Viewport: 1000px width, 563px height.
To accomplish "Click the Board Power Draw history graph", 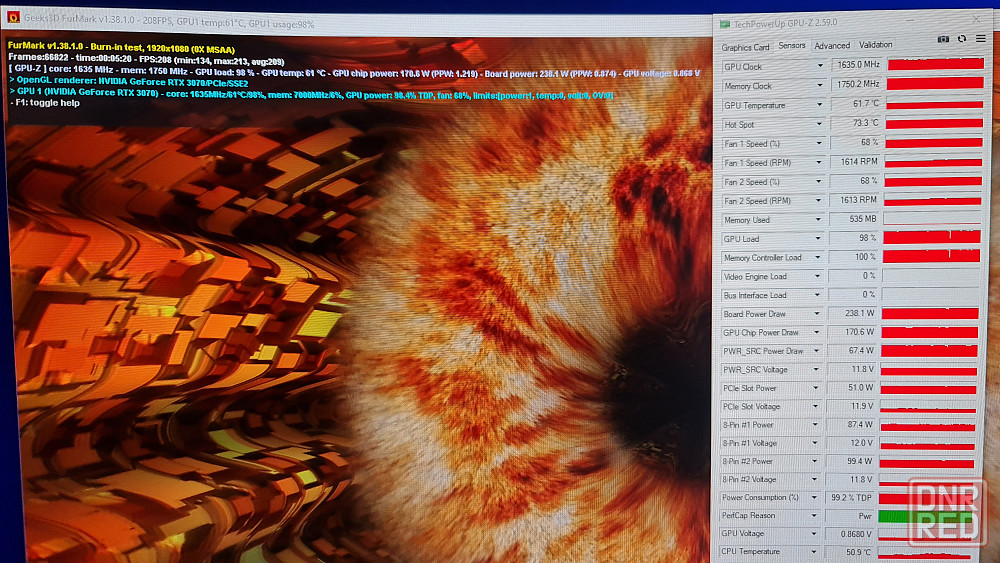I will (x=930, y=313).
